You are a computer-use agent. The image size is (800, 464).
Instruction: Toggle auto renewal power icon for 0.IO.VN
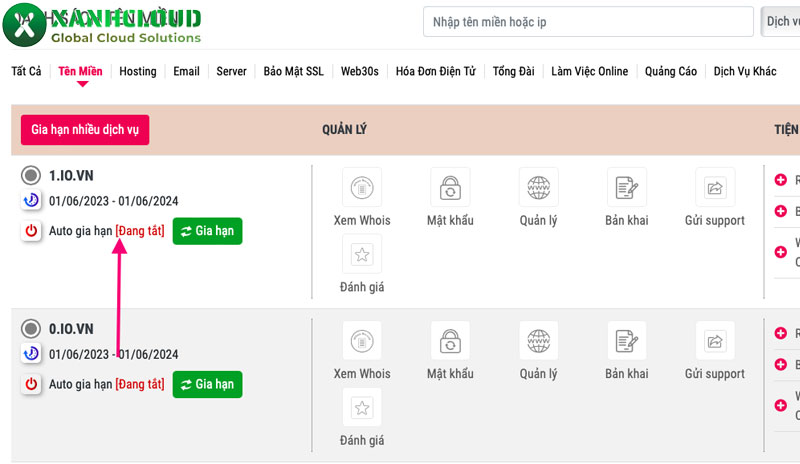31,384
